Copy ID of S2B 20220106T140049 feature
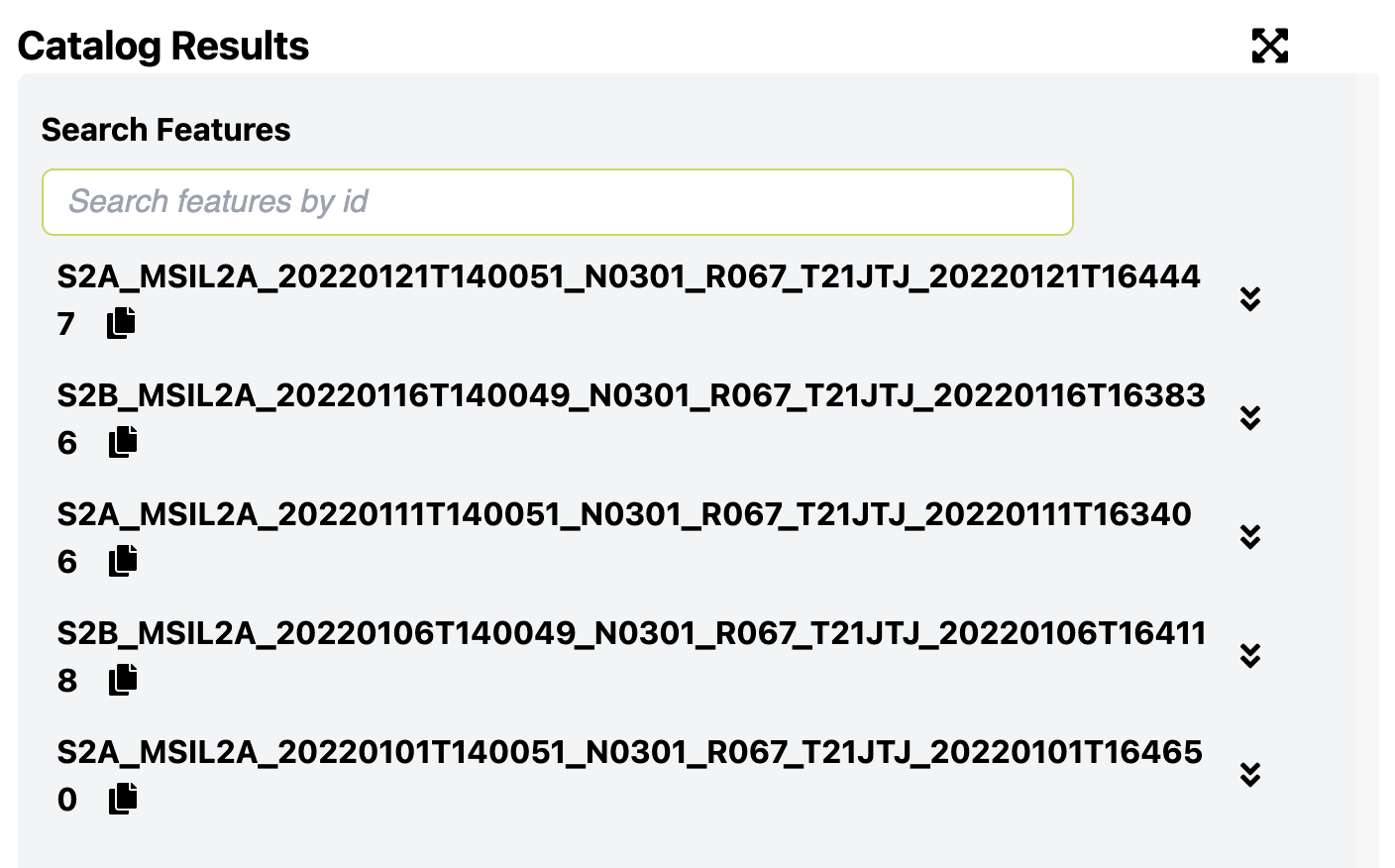Image resolution: width=1395 pixels, height=868 pixels. click(123, 680)
